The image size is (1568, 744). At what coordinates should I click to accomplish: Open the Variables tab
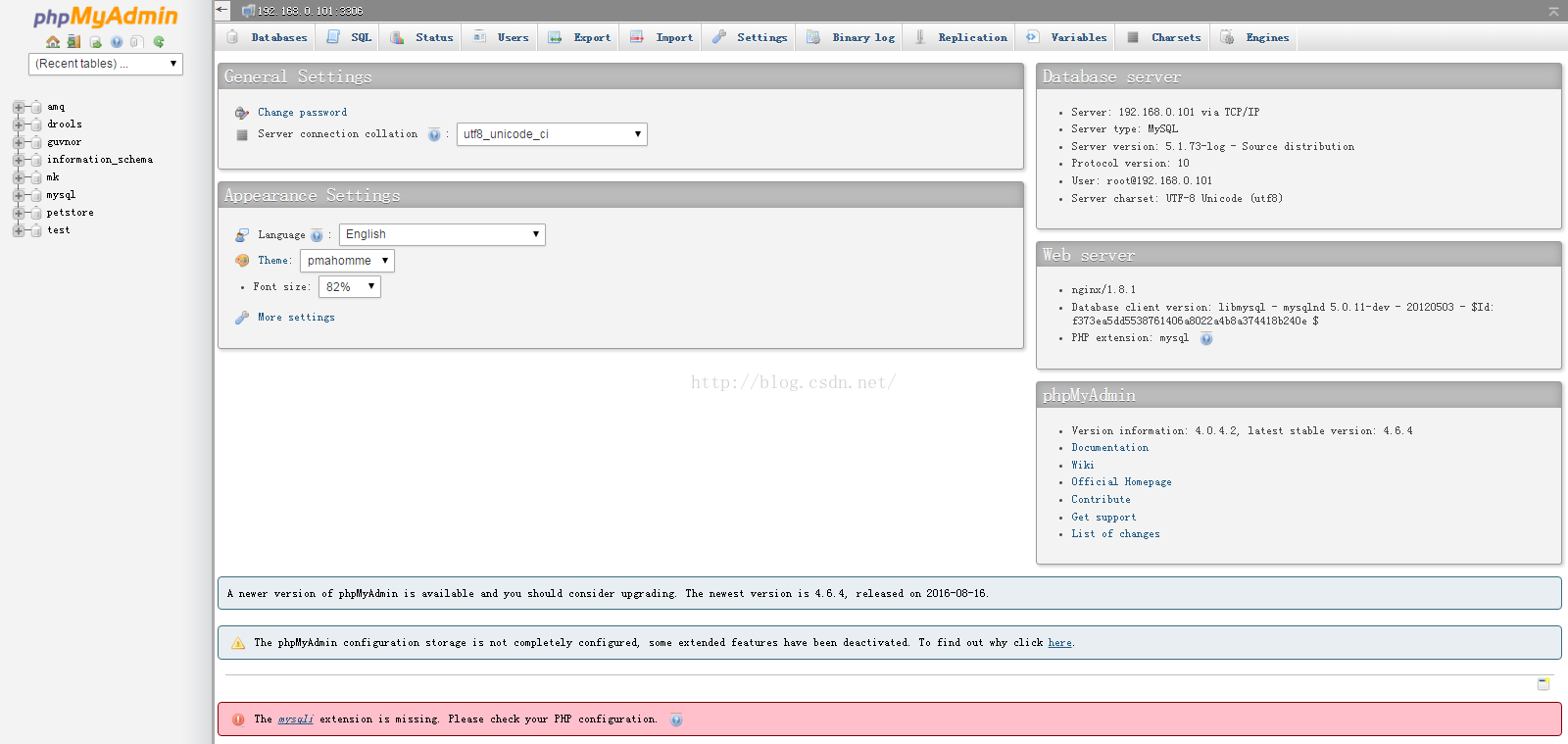[1065, 37]
